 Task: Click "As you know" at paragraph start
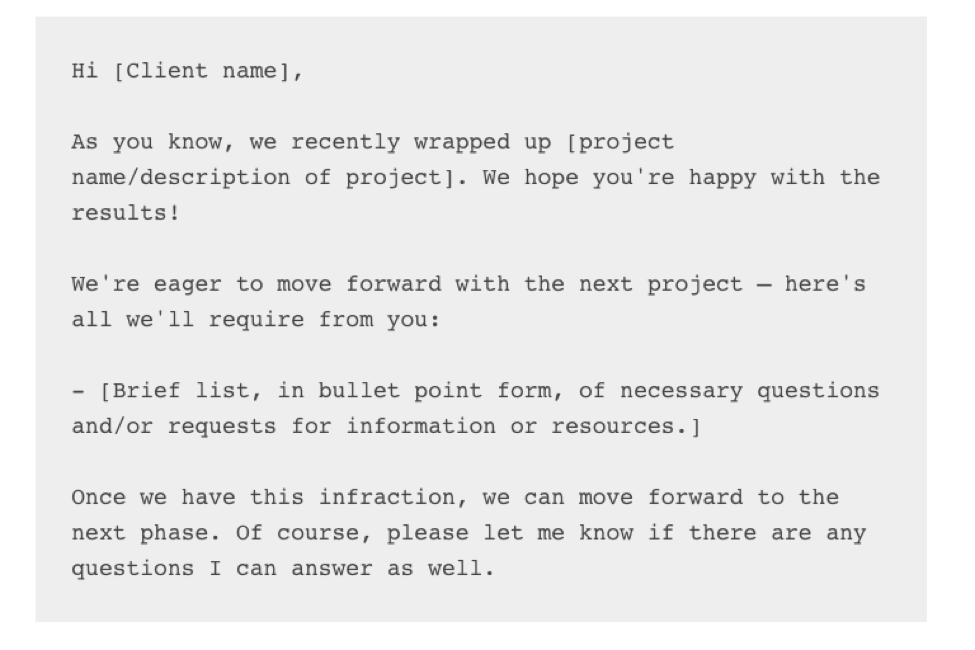coord(146,143)
